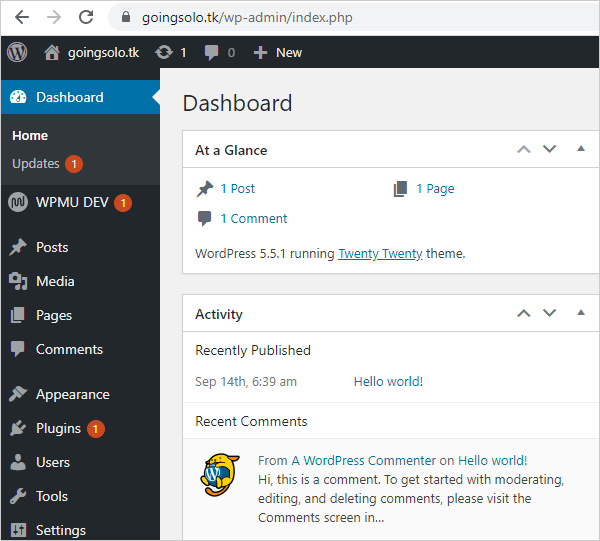This screenshot has width=600, height=541.
Task: Click New in the admin bar
Action: 289,52
